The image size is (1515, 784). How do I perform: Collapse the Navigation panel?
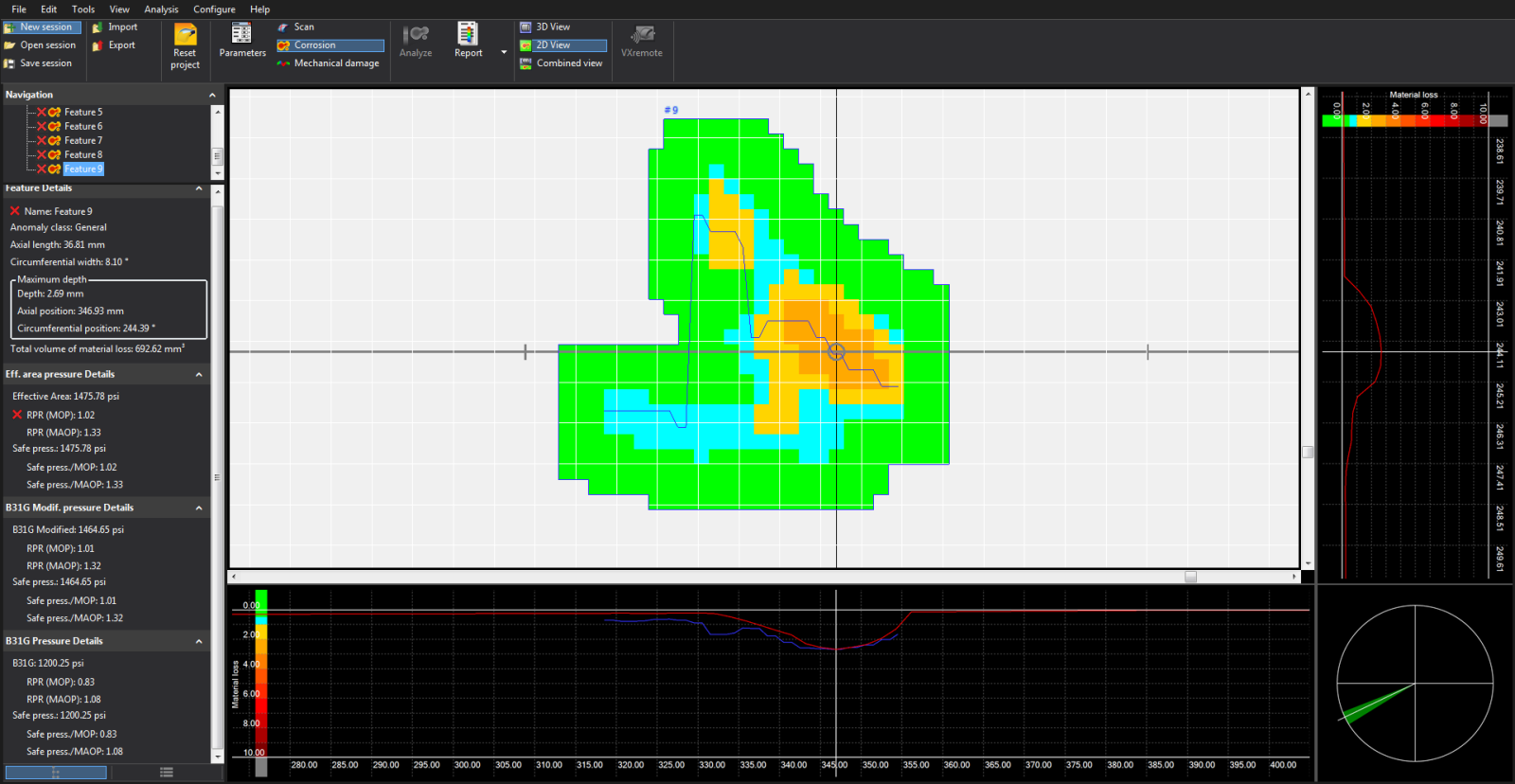click(212, 95)
